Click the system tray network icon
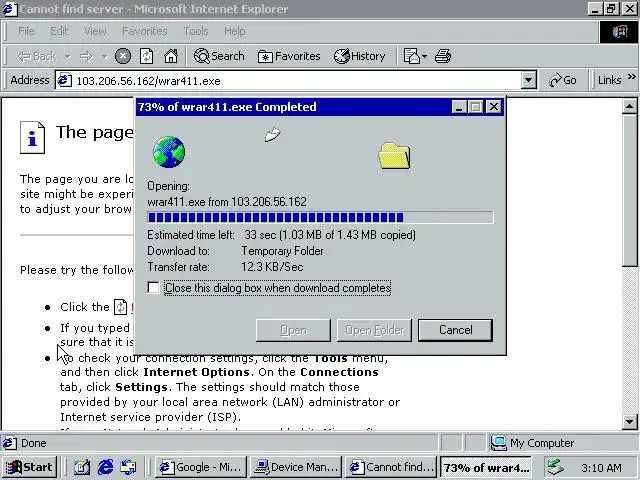This screenshot has width=640, height=480. point(555,467)
